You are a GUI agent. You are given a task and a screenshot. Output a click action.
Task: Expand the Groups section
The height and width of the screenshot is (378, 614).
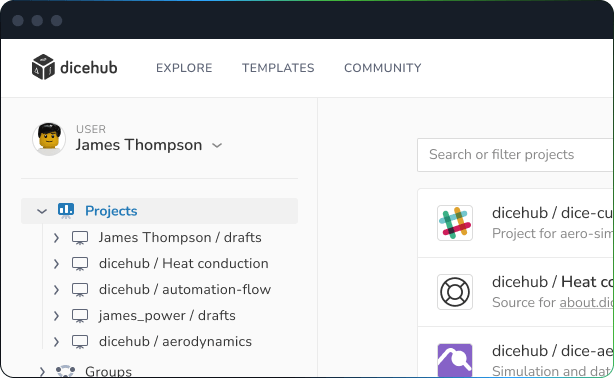pos(42,371)
